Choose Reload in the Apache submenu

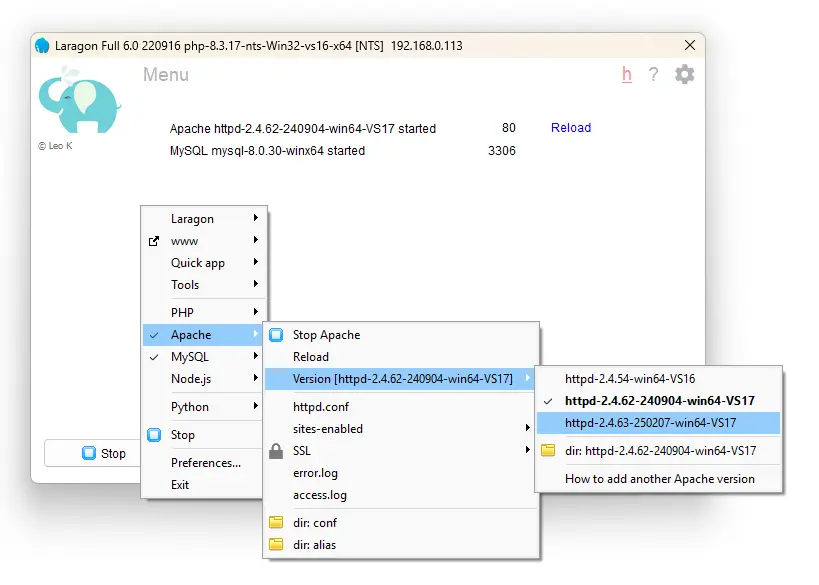[x=401, y=357]
